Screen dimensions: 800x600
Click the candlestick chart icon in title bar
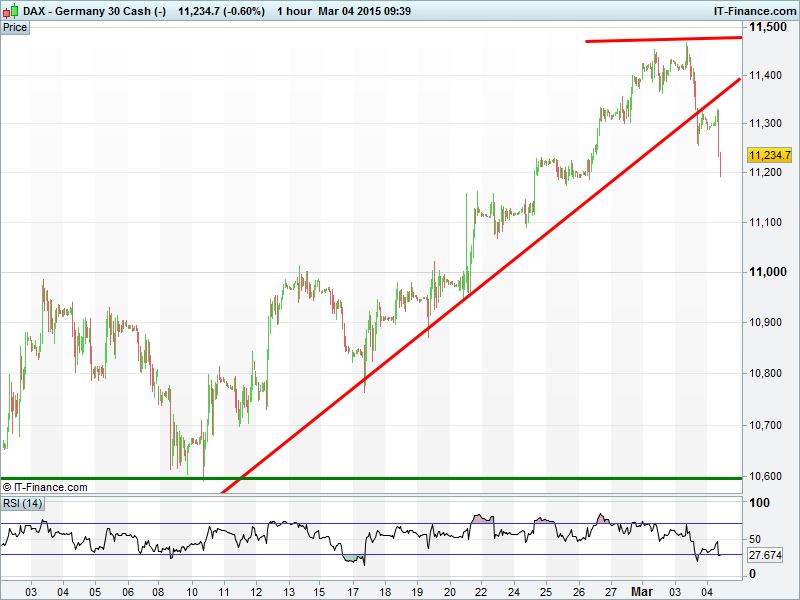pos(10,9)
